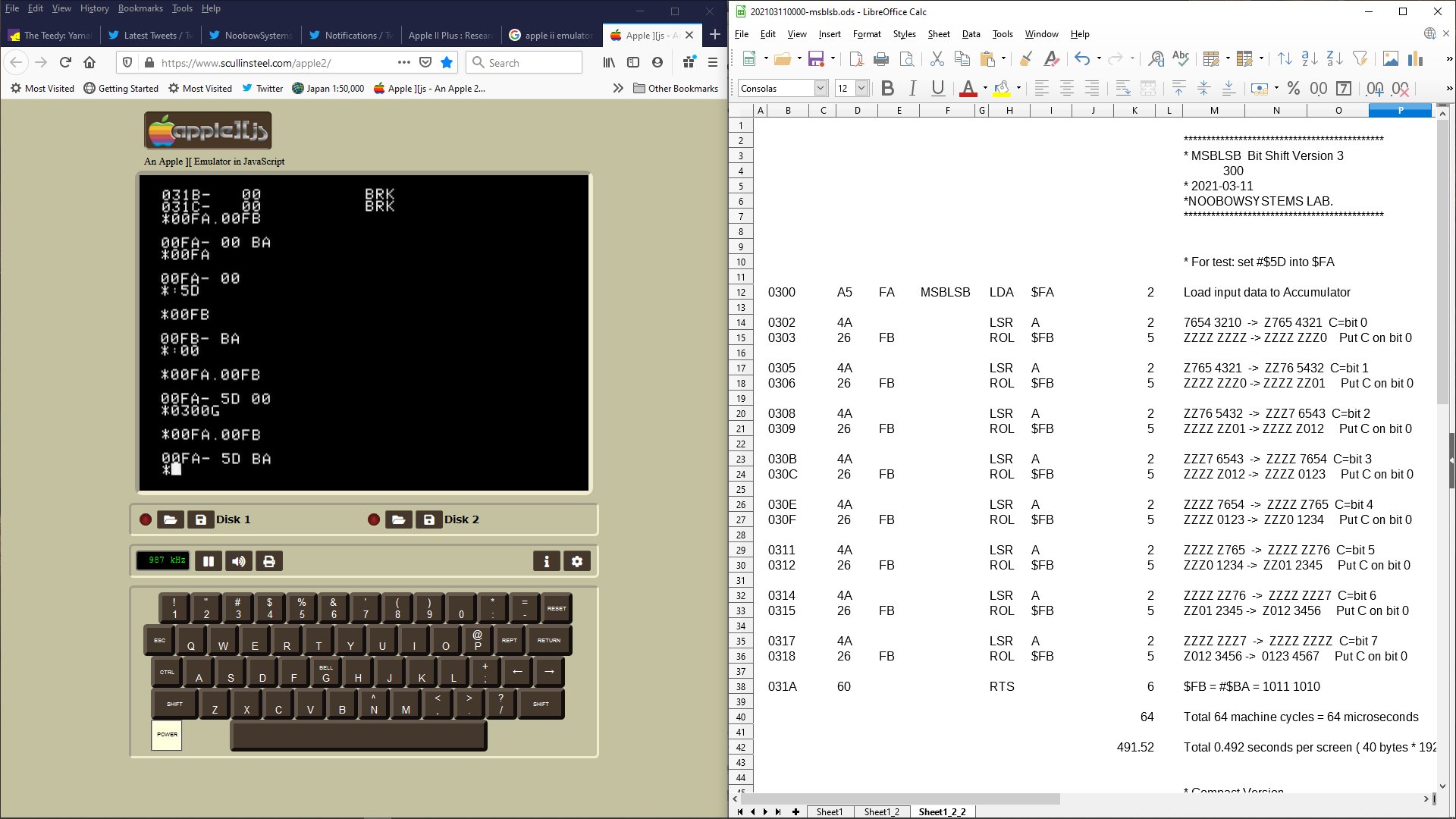Screen dimensions: 1456x819
Task: Switch to Sheet1_2 tab
Action: tap(881, 812)
